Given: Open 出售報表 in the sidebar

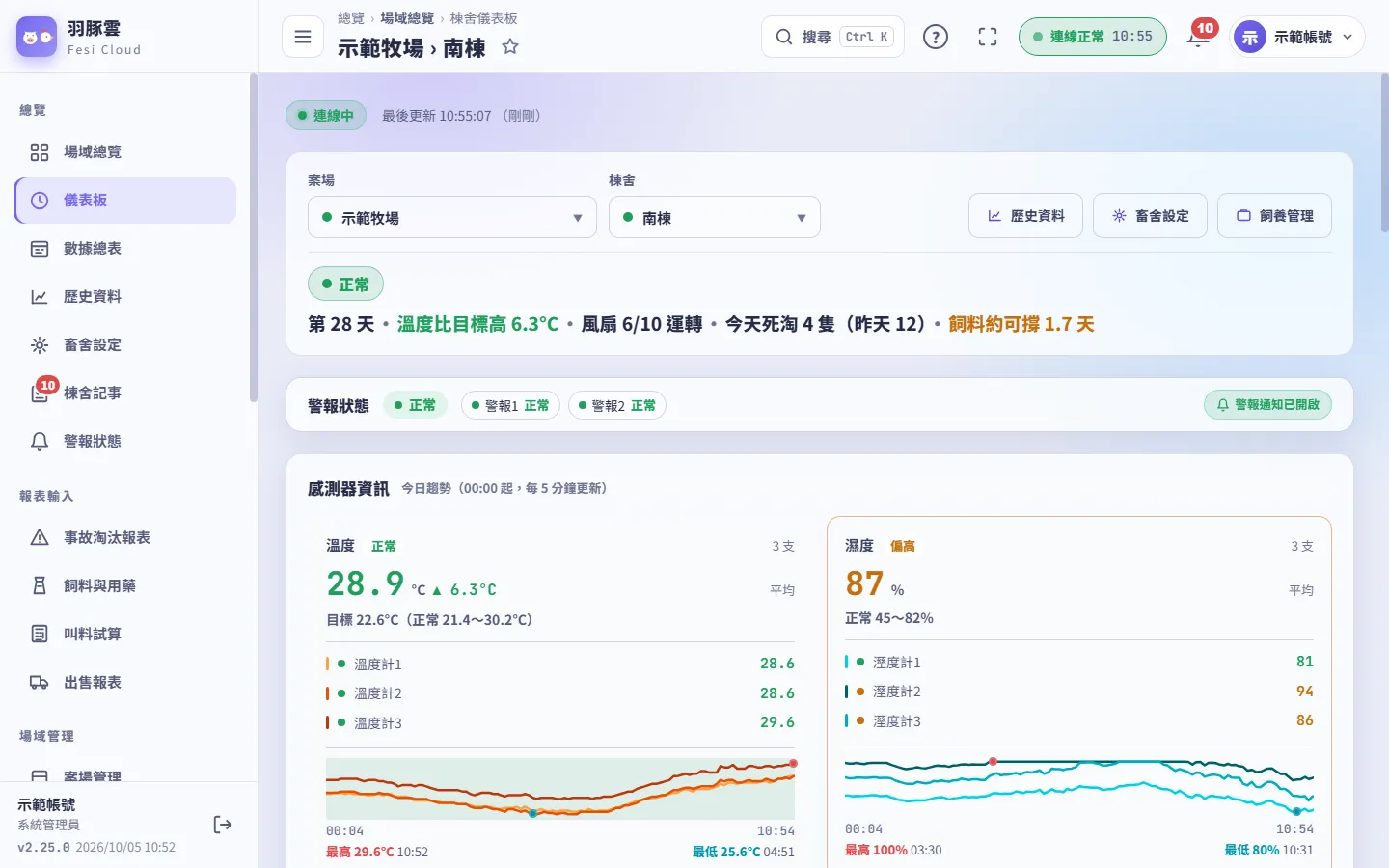Looking at the screenshot, I should (x=125, y=682).
